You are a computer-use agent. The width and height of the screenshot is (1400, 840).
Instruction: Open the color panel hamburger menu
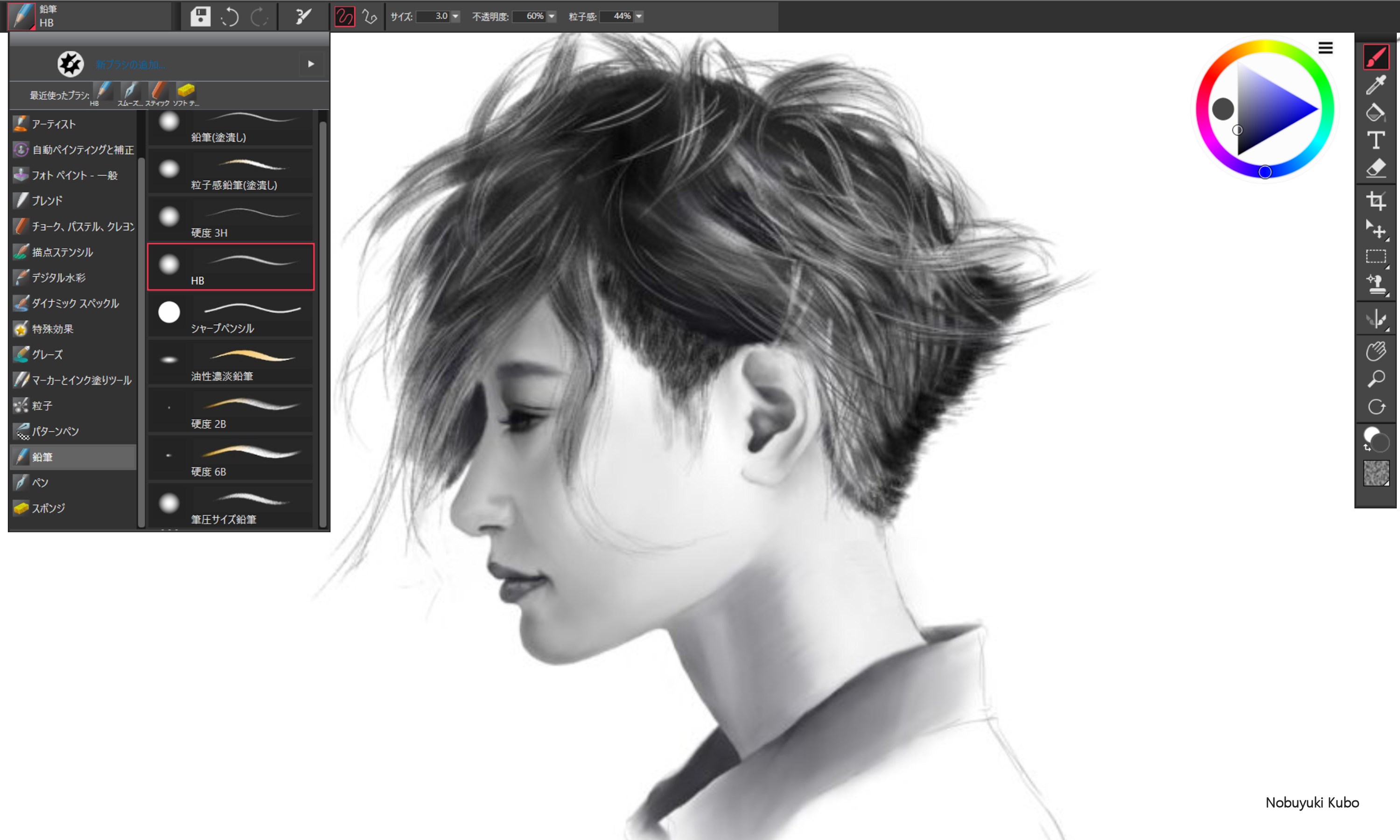point(1326,48)
